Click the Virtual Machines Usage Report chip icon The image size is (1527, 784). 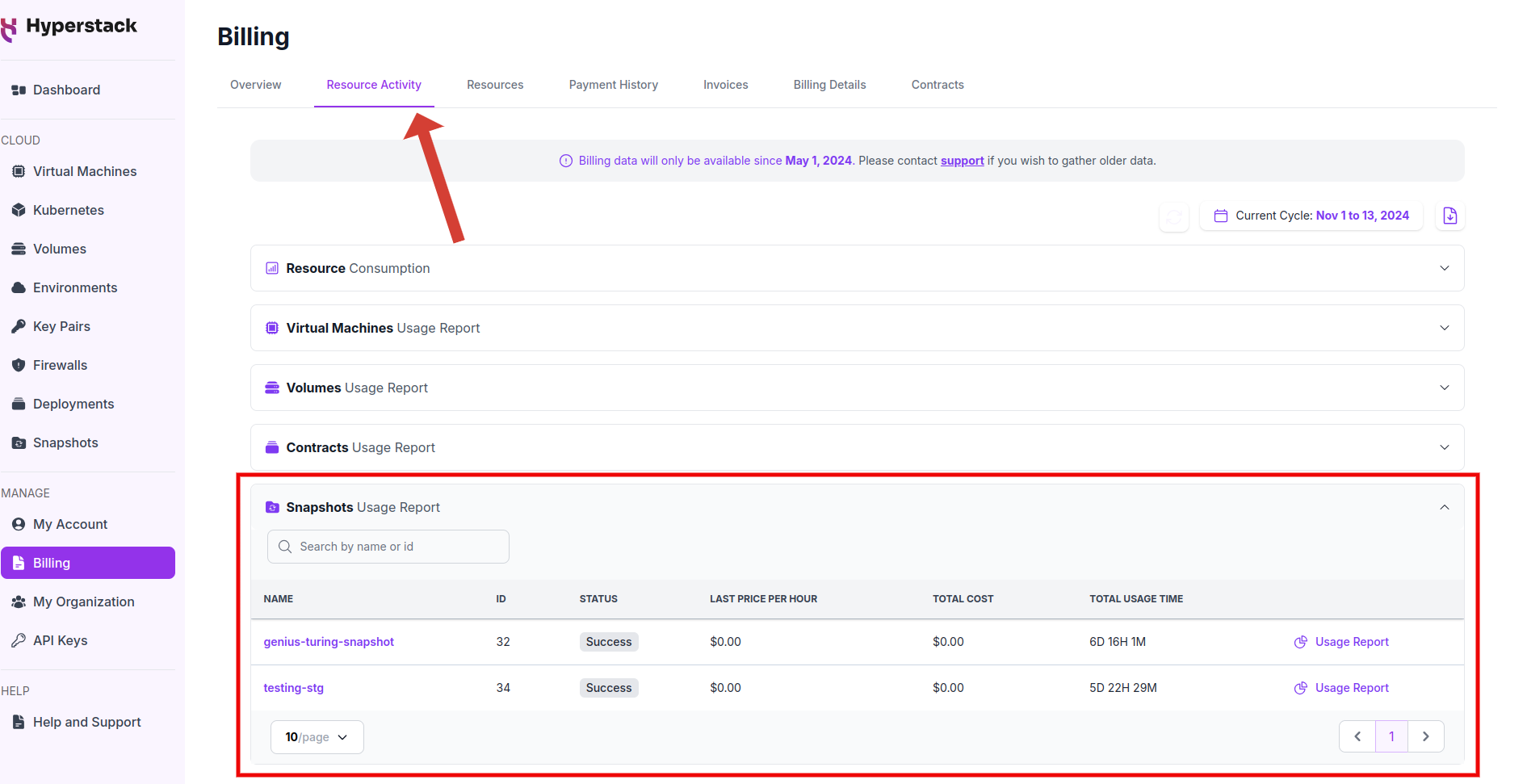pyautogui.click(x=272, y=328)
